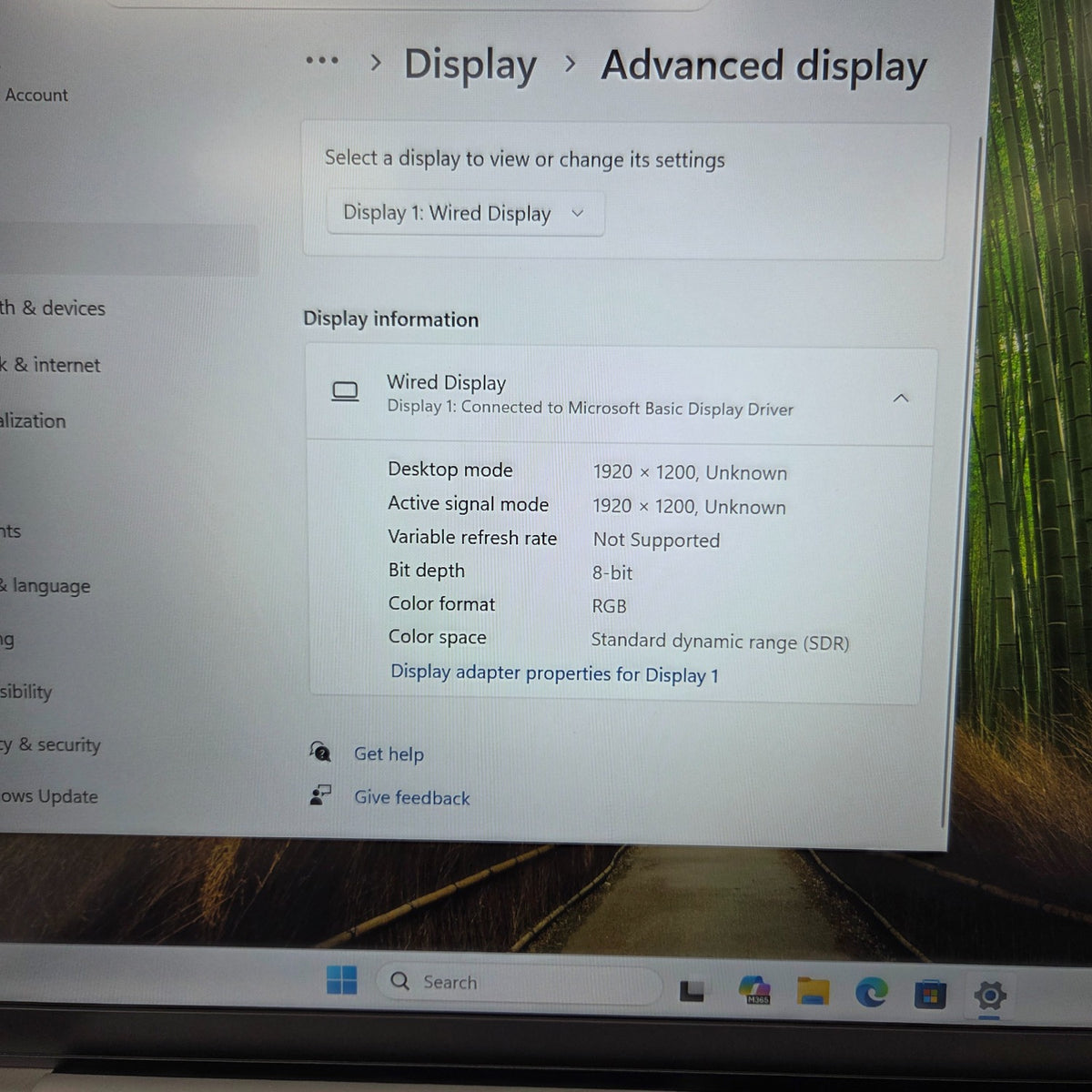Click the Standard dynamic range (SDR) value
This screenshot has width=1092, height=1092.
tap(720, 642)
